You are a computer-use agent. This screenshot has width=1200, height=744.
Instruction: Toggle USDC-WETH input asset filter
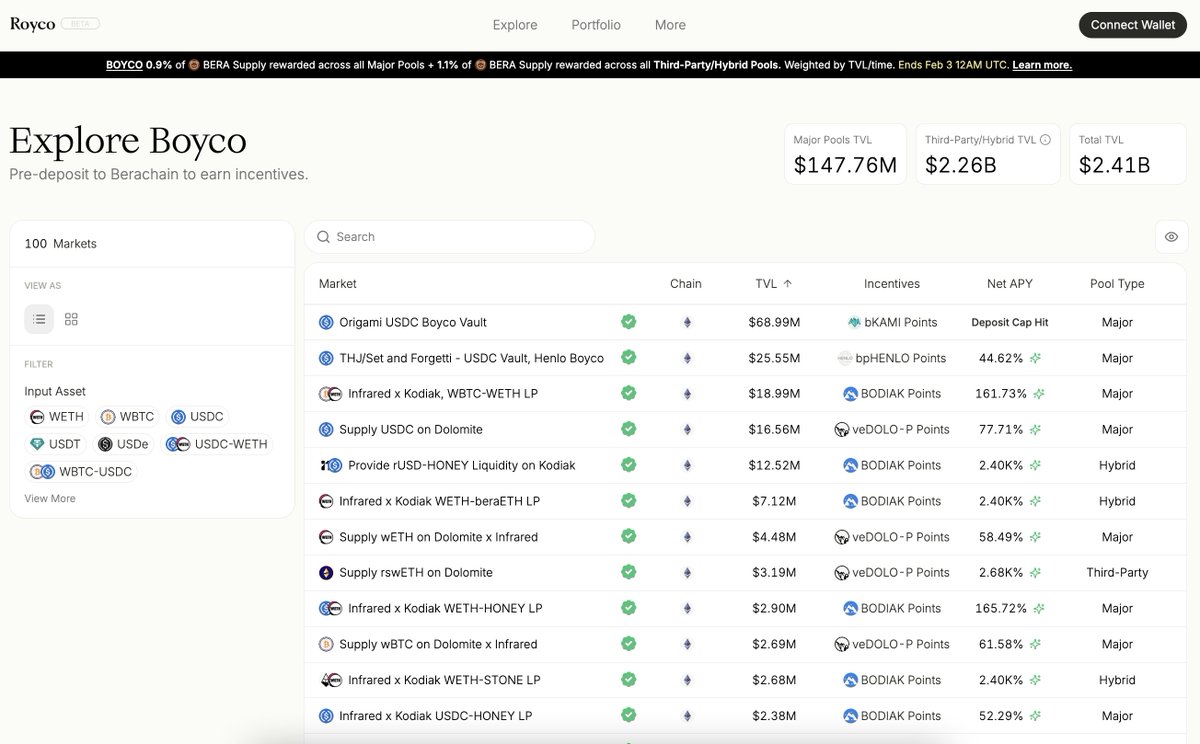(x=217, y=444)
